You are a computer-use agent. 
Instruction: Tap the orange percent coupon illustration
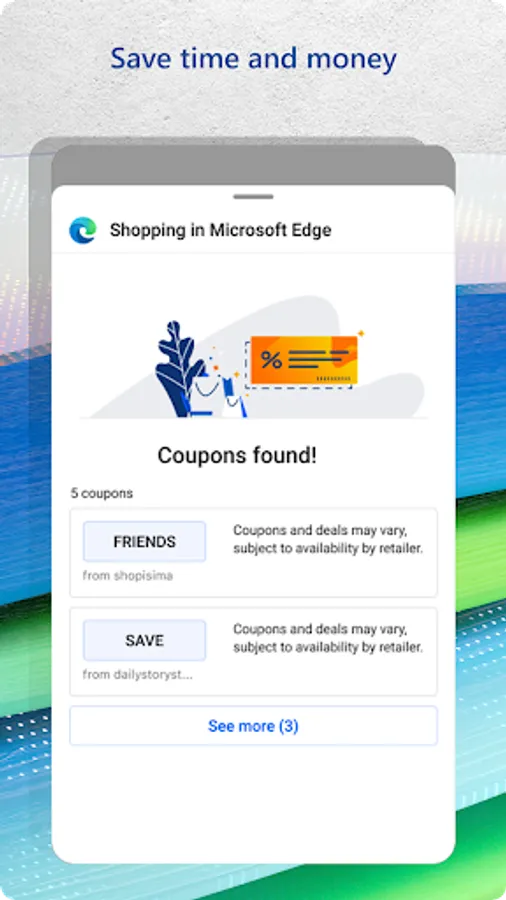point(304,360)
